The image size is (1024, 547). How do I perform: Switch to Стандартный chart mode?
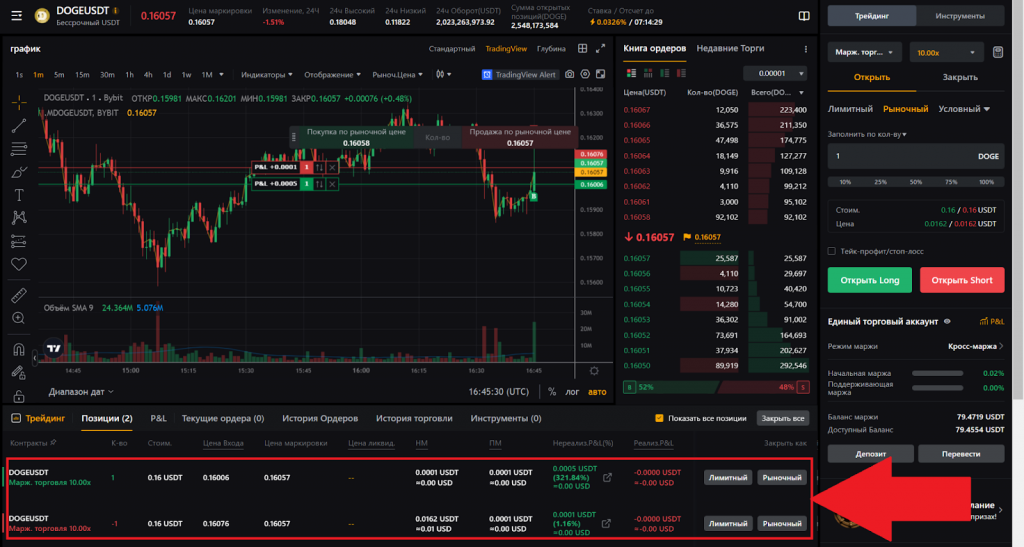(452, 49)
